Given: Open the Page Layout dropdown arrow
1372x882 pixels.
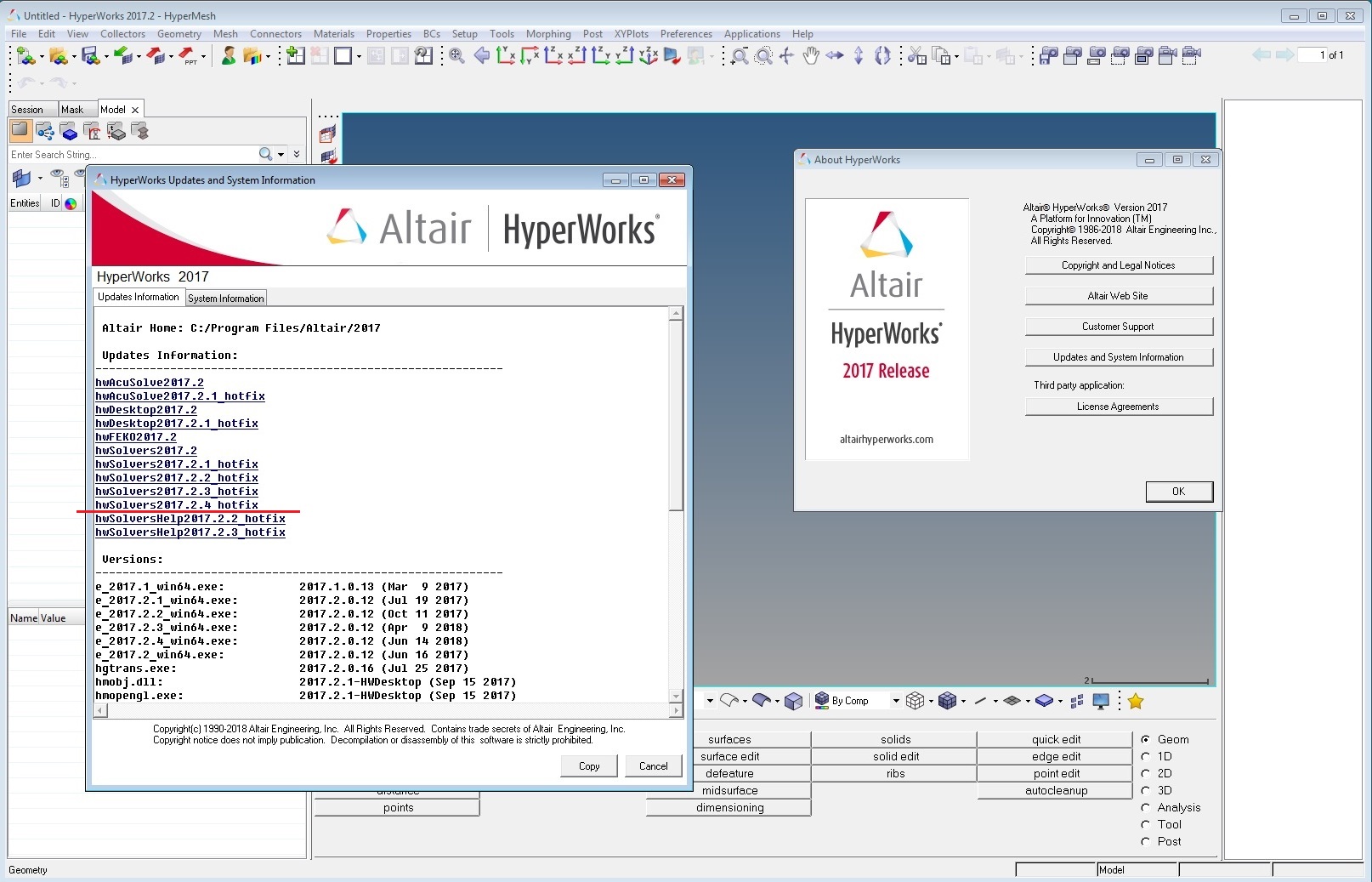Looking at the screenshot, I should tap(360, 57).
